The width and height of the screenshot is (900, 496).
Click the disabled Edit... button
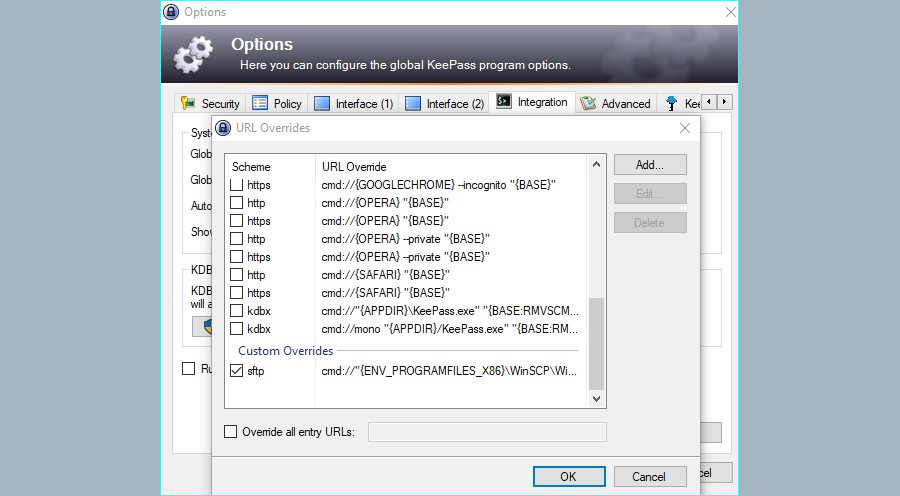point(650,193)
